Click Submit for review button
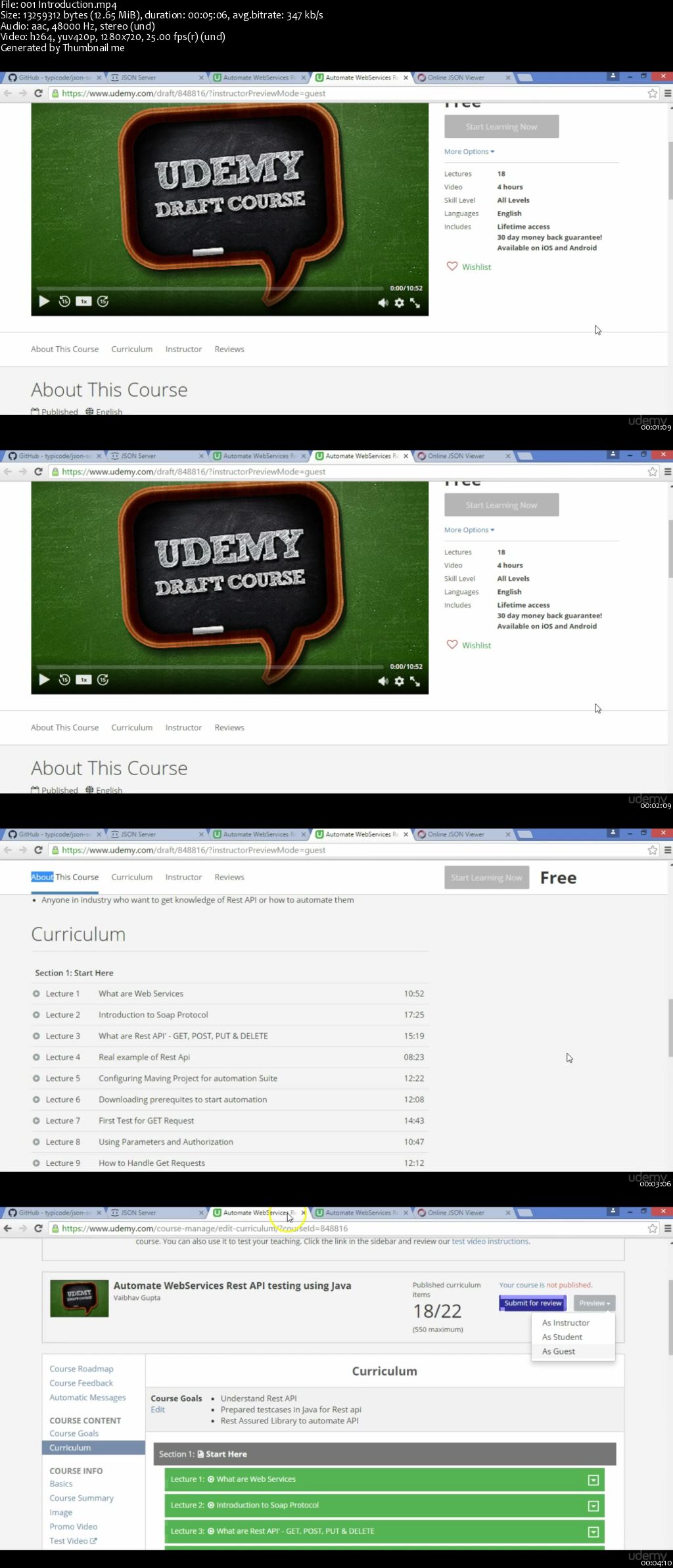Image resolution: width=673 pixels, height=1568 pixels. pyautogui.click(x=533, y=1303)
